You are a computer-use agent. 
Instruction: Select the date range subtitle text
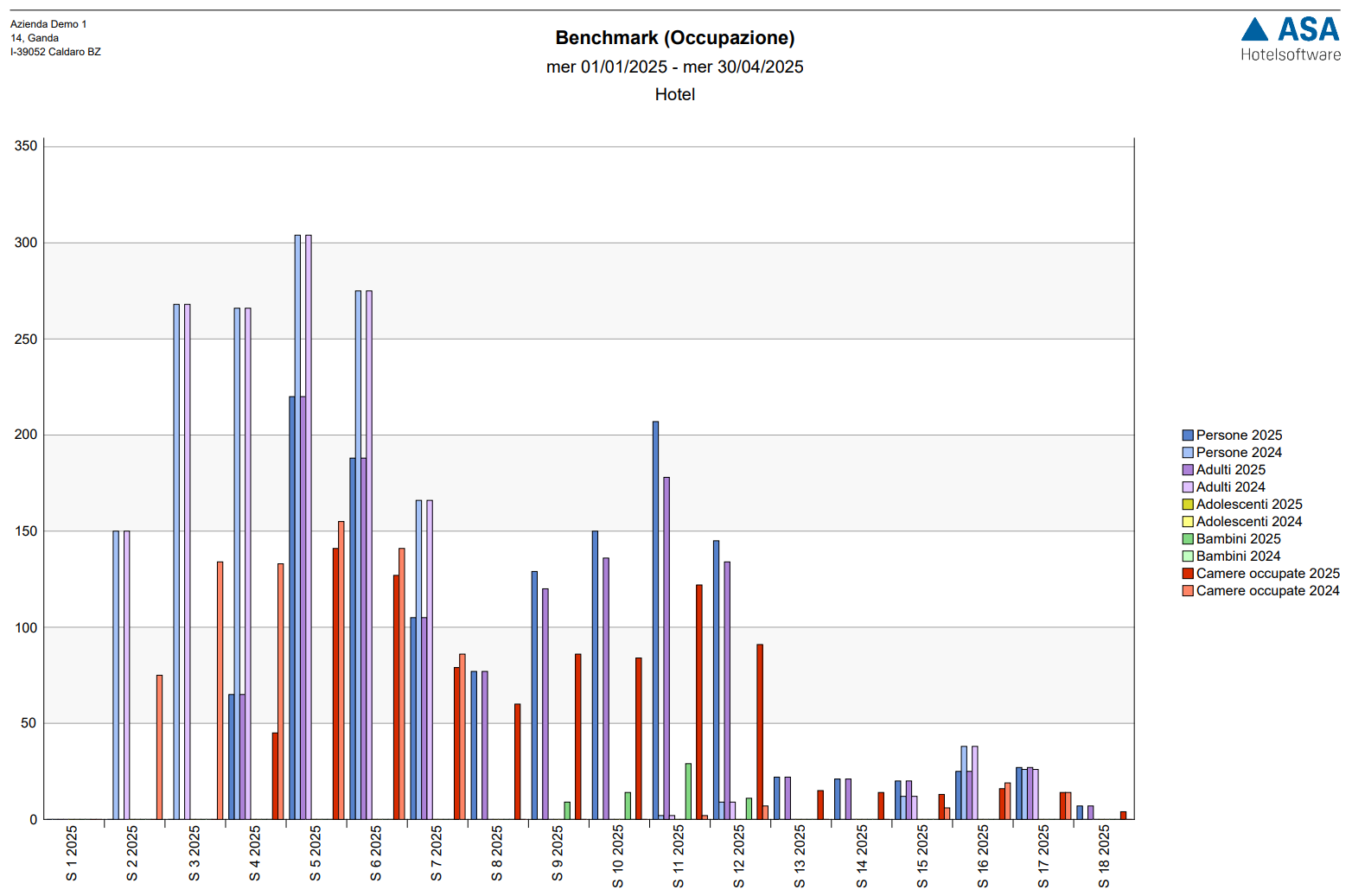point(674,67)
